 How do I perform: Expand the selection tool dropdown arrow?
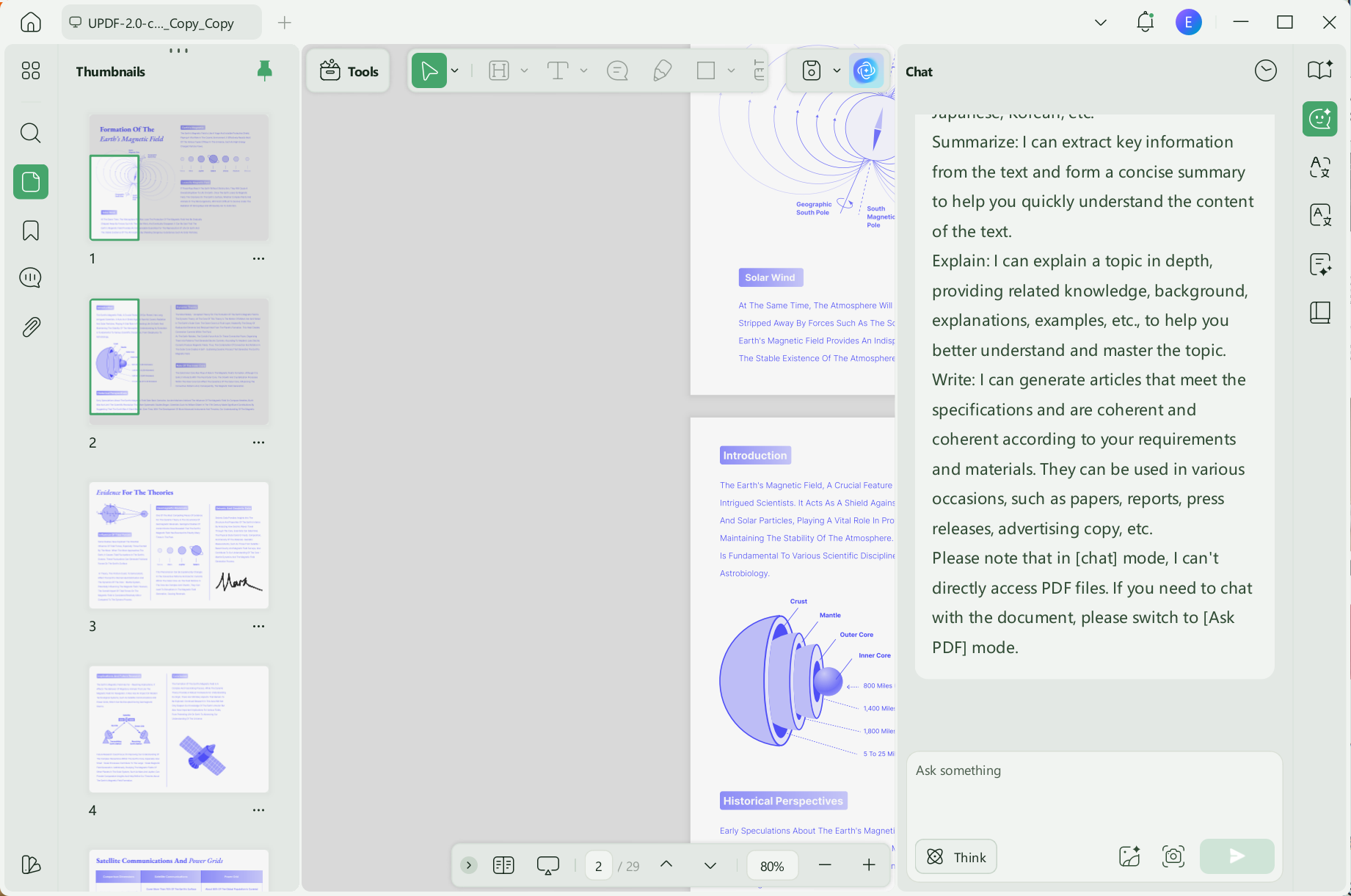455,70
